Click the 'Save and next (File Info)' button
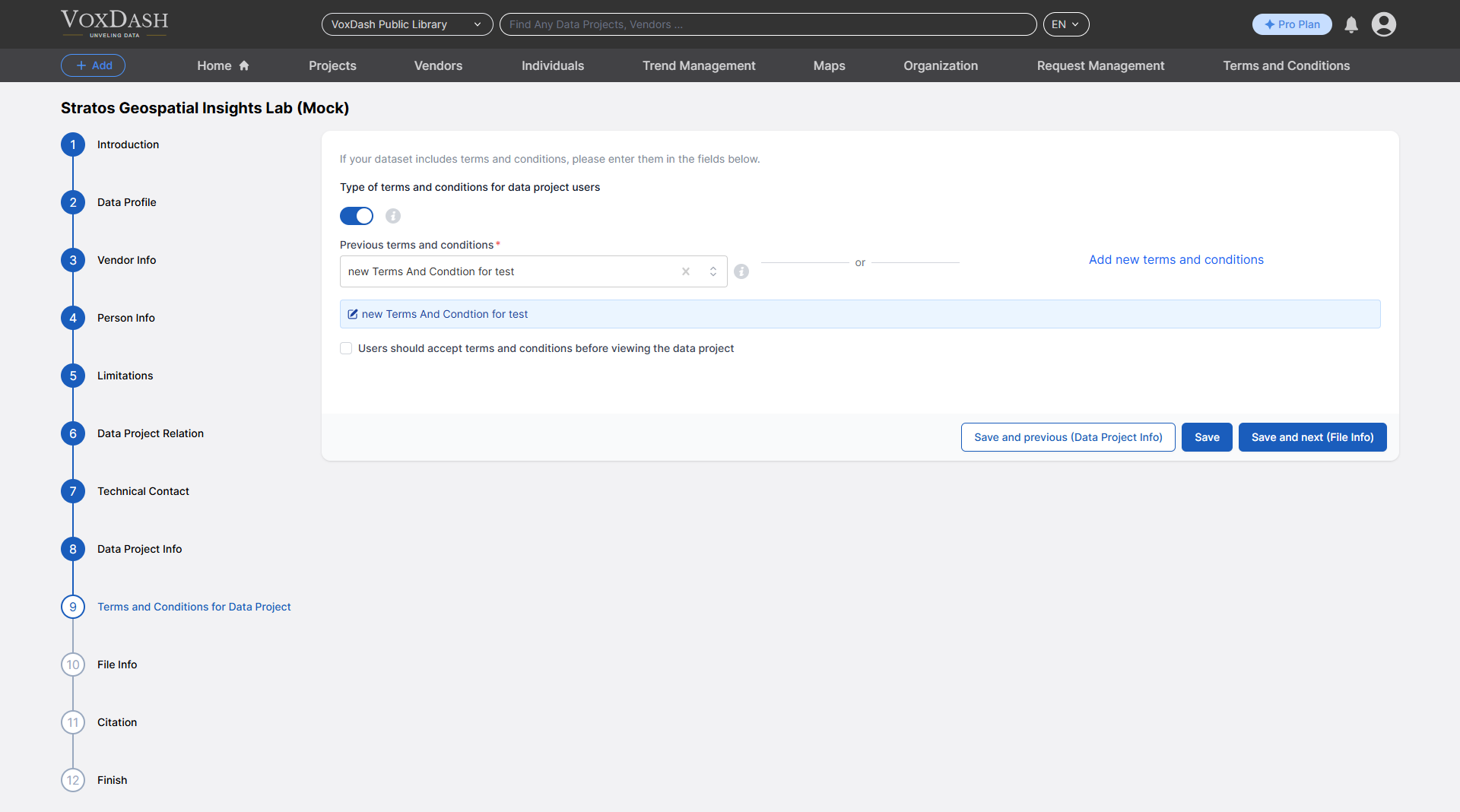The width and height of the screenshot is (1460, 812). [x=1312, y=437]
